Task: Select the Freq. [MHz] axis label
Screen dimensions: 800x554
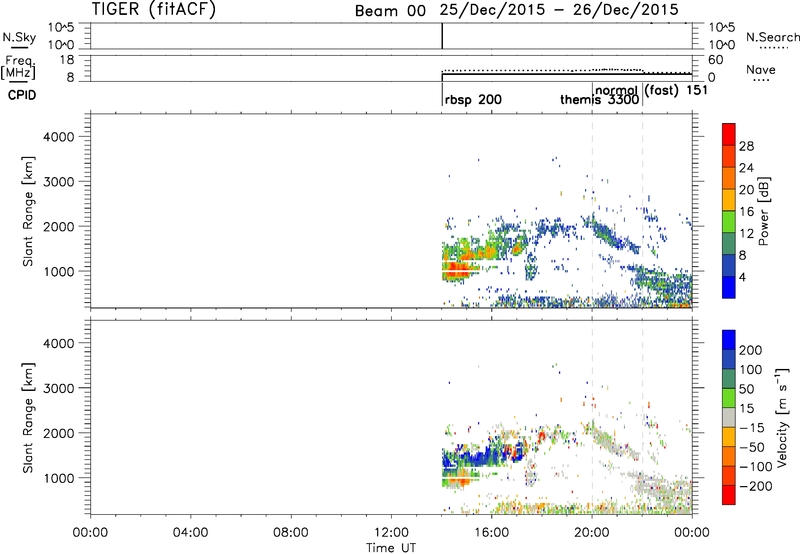Action: pyautogui.click(x=18, y=67)
